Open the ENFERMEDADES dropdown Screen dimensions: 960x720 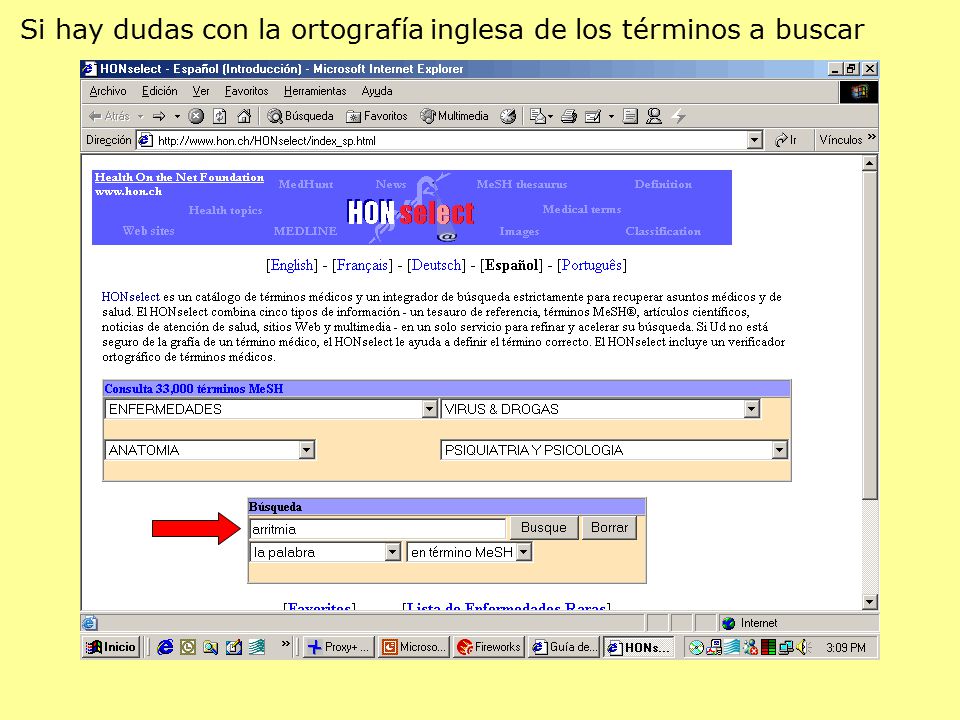(x=271, y=409)
